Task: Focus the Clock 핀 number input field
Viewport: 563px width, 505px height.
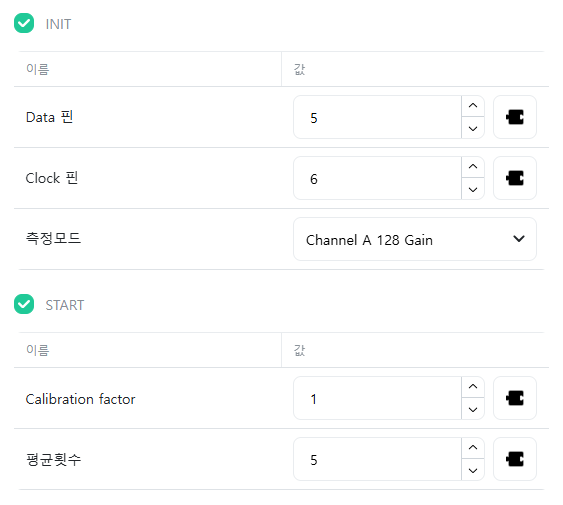Action: pyautogui.click(x=377, y=178)
